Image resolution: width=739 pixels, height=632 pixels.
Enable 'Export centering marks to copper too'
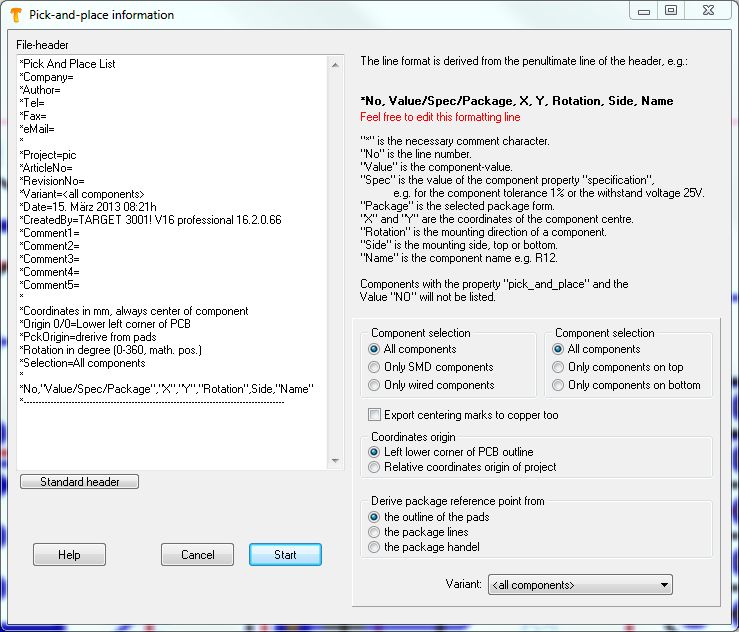[375, 415]
